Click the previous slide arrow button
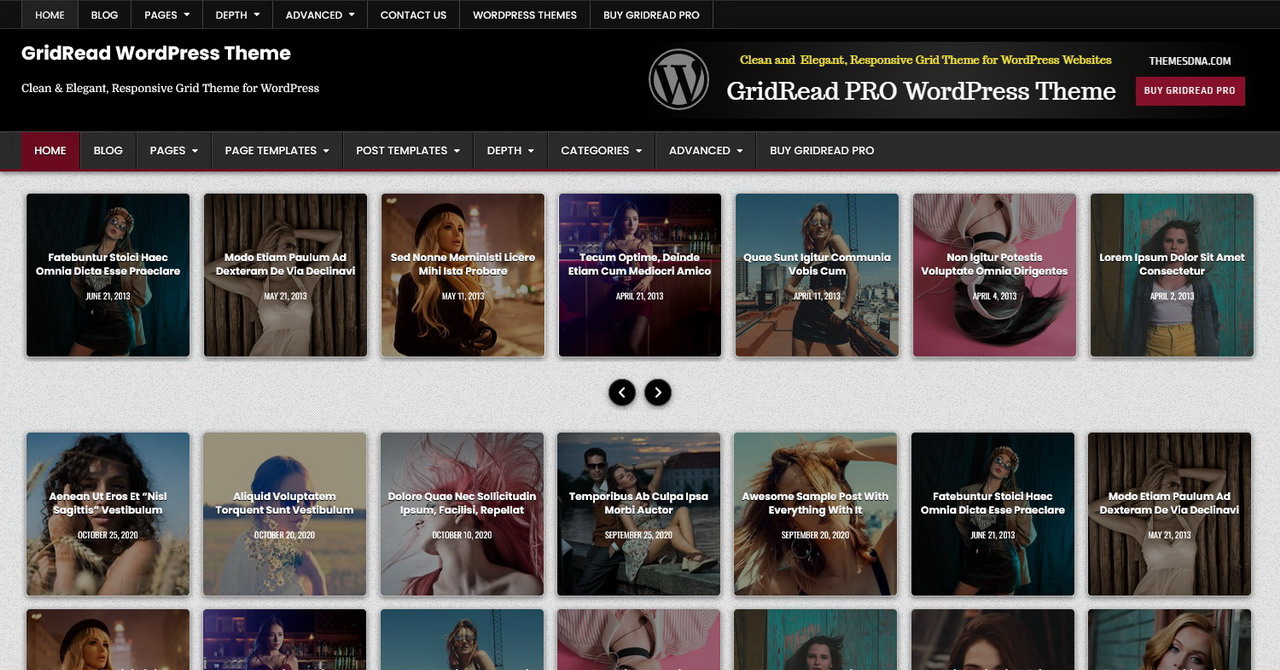The image size is (1280, 670). tap(622, 392)
